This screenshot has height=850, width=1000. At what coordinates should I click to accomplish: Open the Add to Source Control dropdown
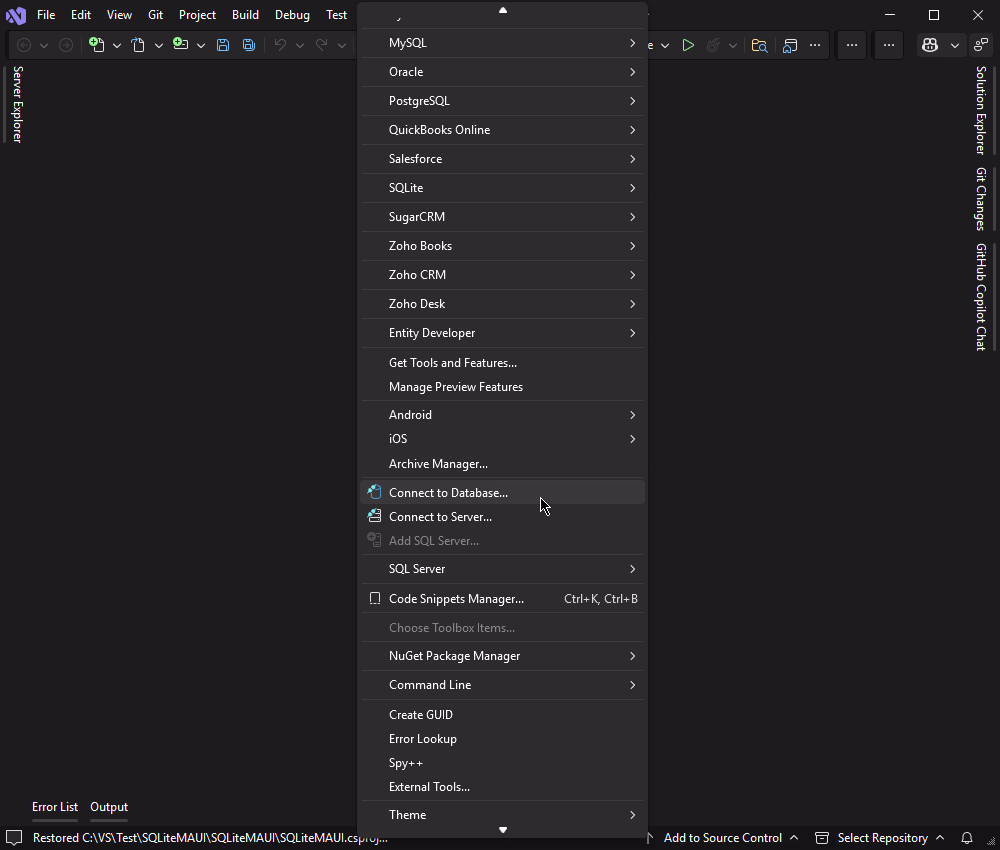724,838
